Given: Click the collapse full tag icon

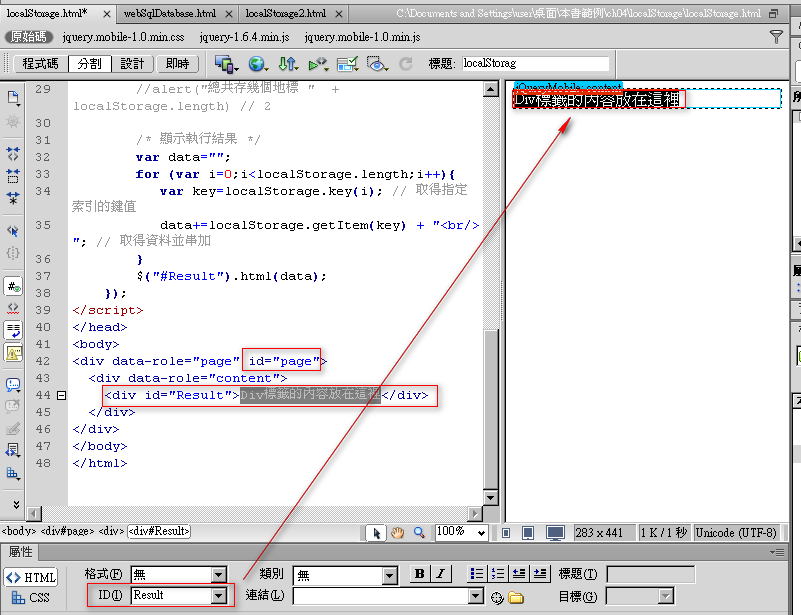Looking at the screenshot, I should [13, 153].
